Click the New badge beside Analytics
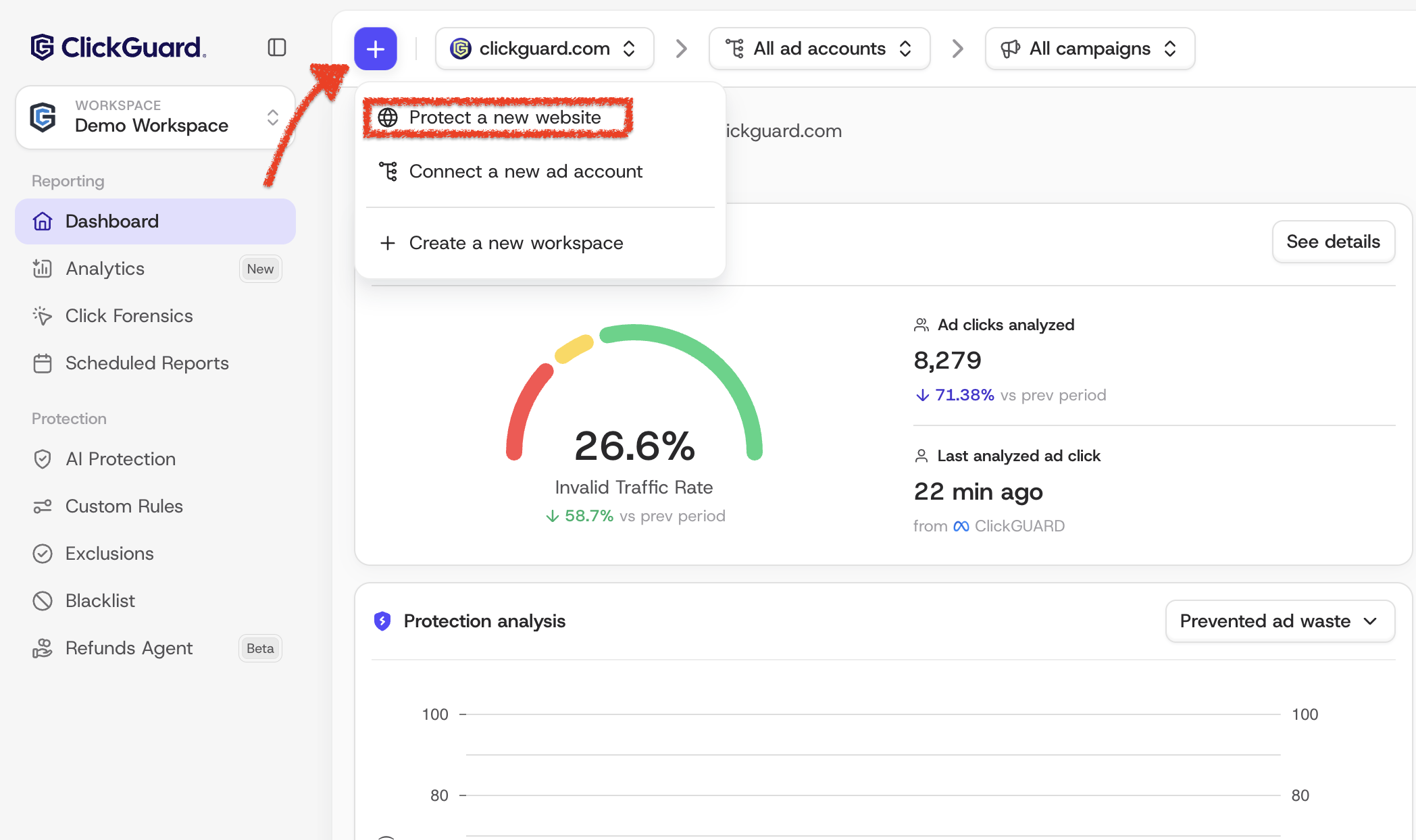 [x=260, y=269]
